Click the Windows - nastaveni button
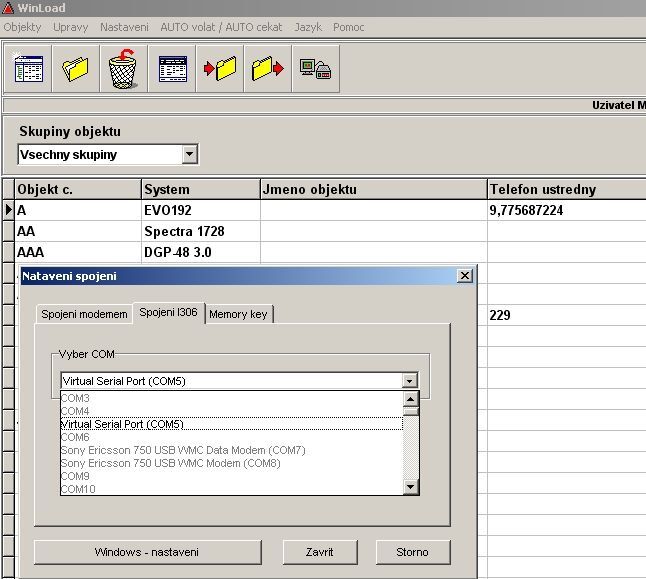This screenshot has height=579, width=646. click(x=147, y=552)
